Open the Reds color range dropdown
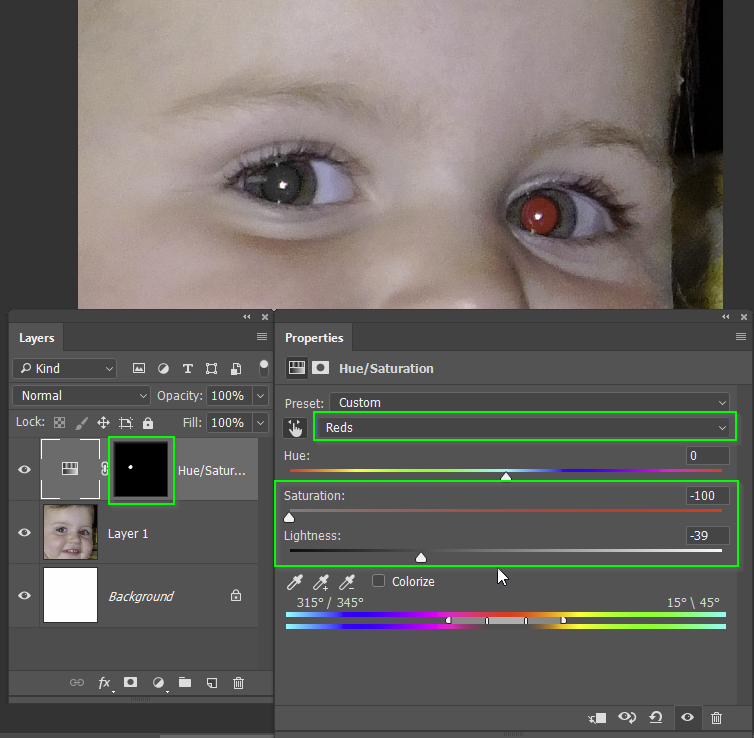The image size is (754, 738). point(524,428)
